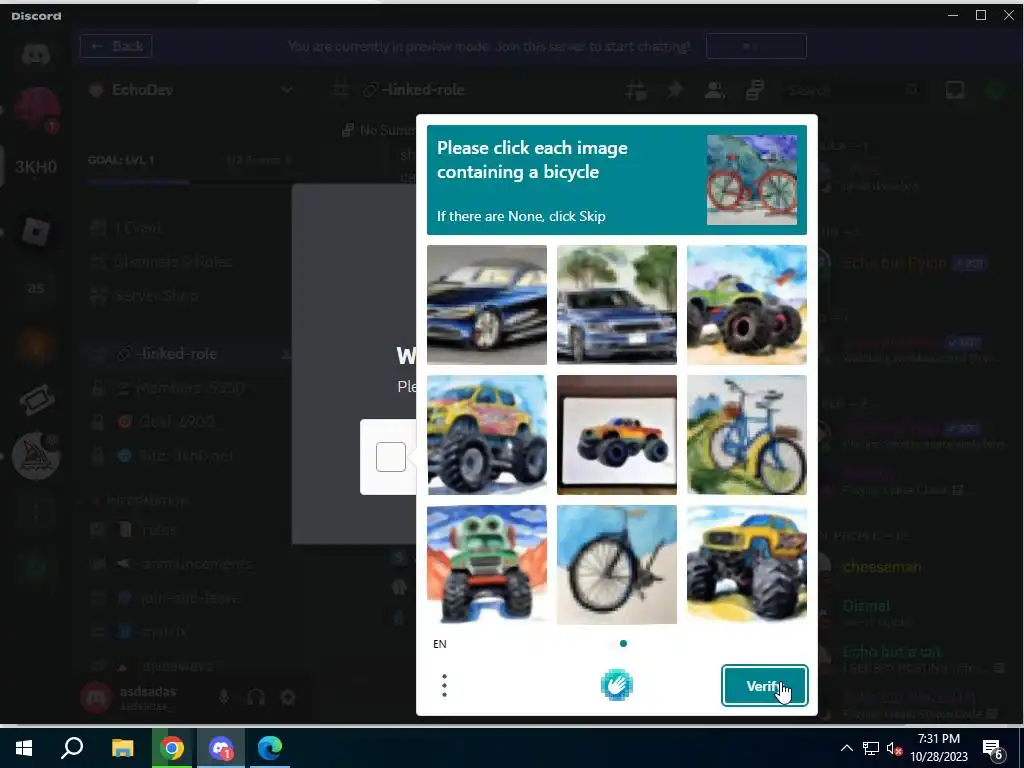Select the linked-role channel
Viewport: 1024px width, 768px height.
[191, 354]
